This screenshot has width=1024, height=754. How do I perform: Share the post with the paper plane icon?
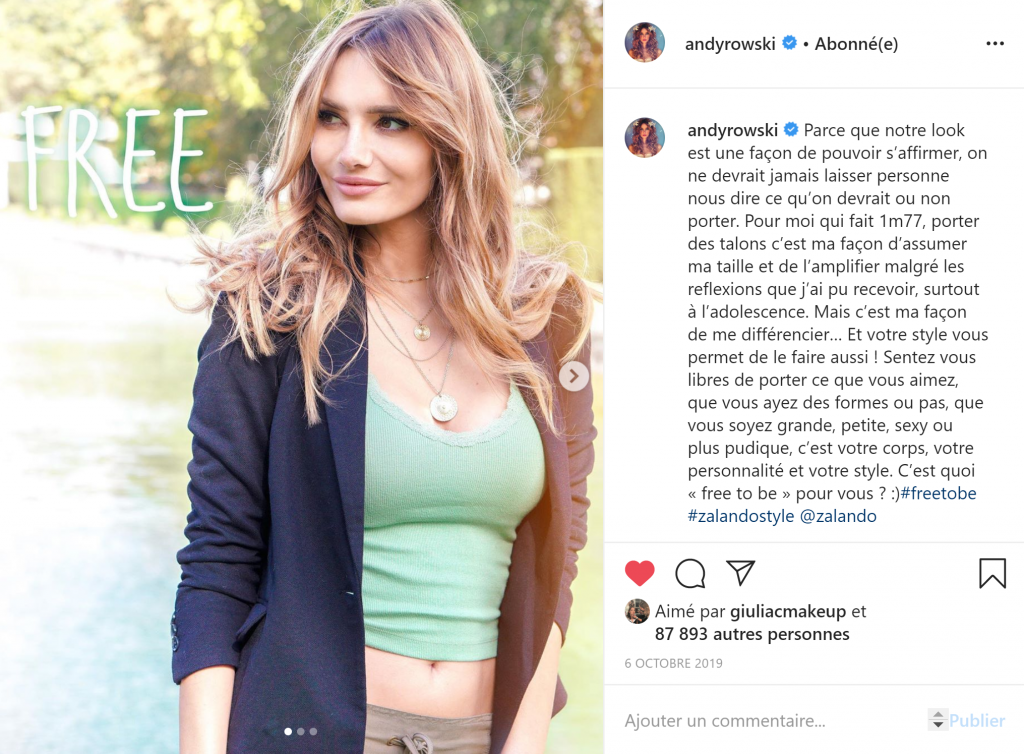click(741, 573)
